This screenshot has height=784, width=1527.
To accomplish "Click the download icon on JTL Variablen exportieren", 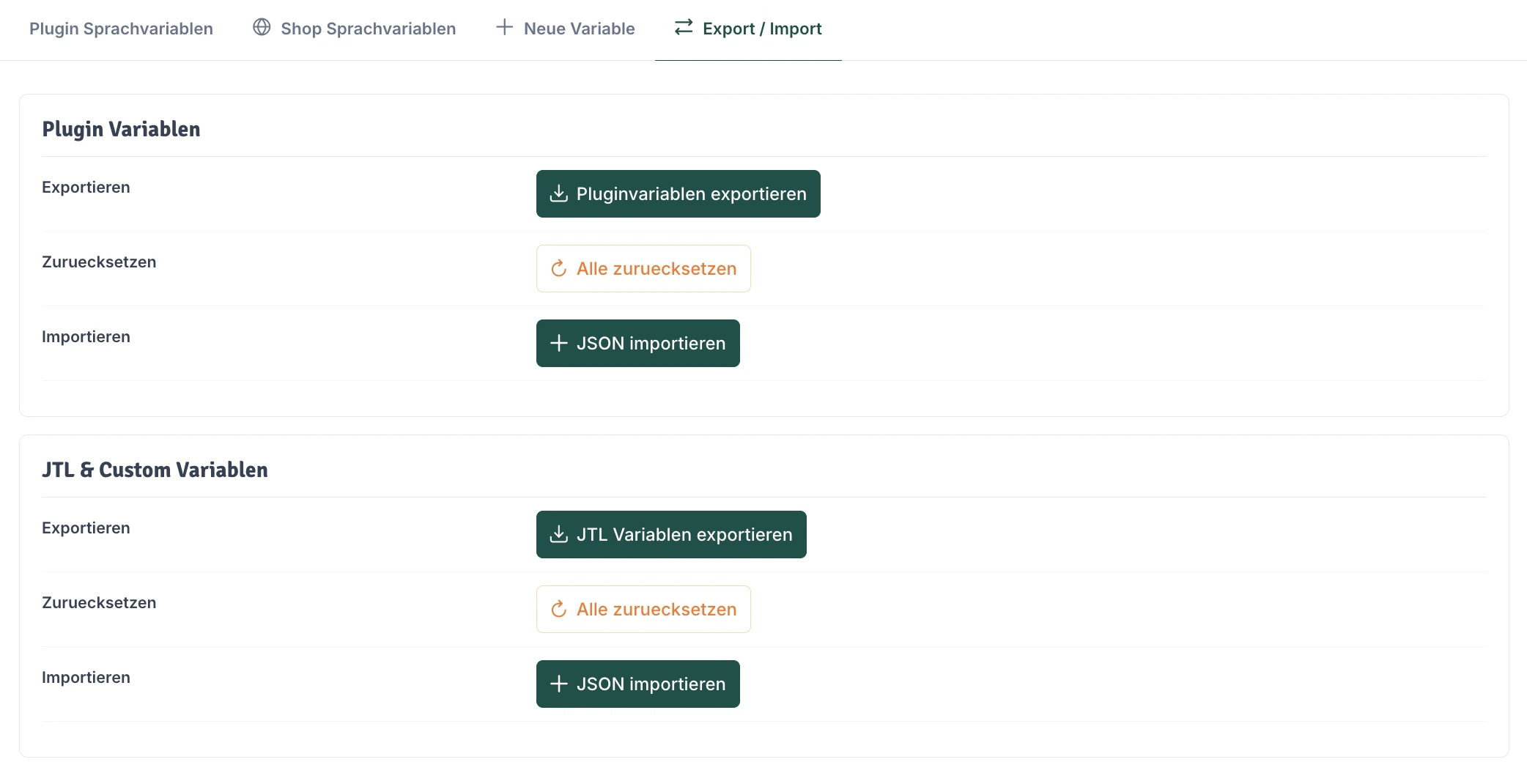I will point(559,534).
